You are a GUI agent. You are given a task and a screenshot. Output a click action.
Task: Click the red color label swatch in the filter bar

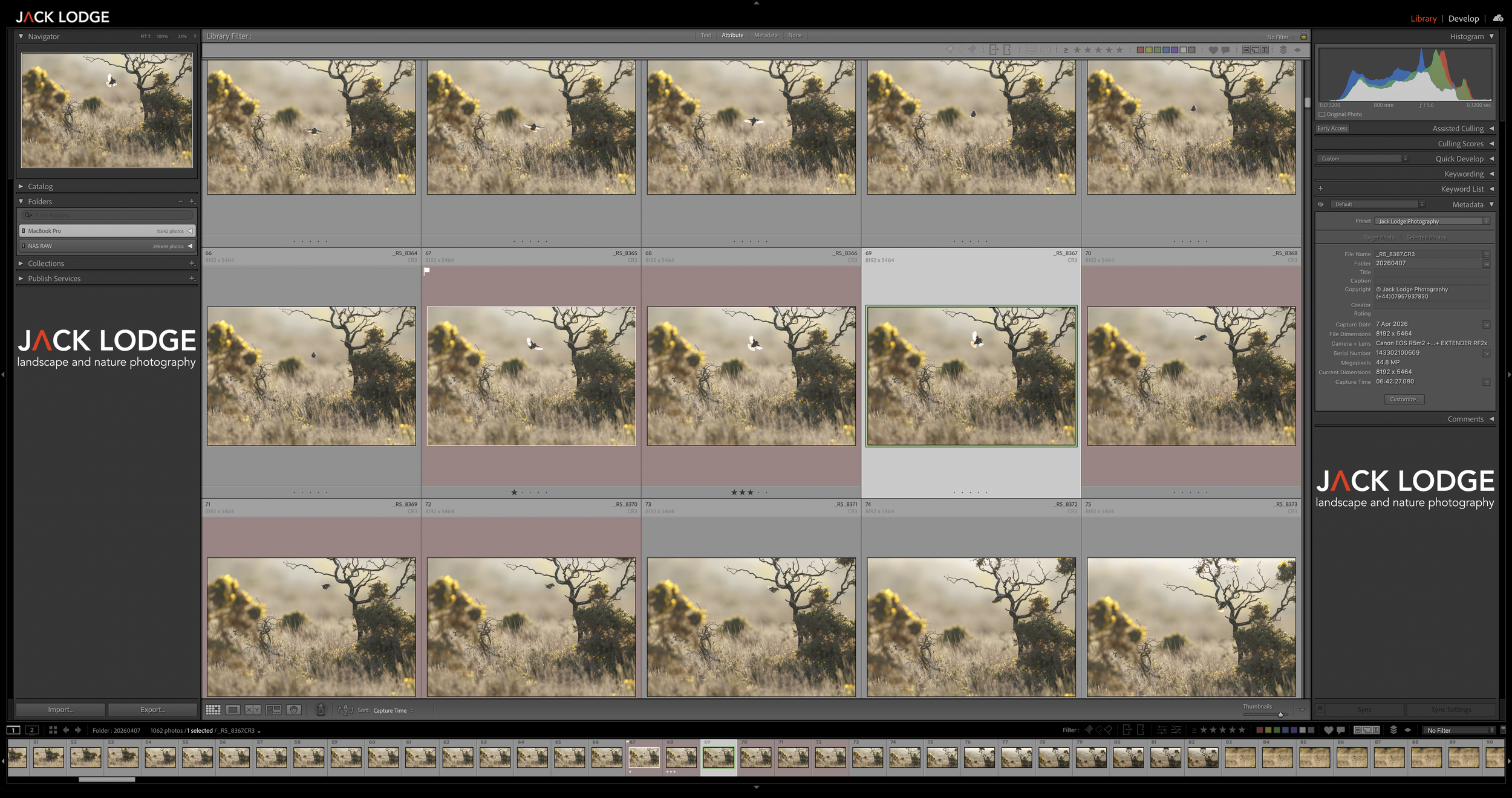click(1139, 49)
